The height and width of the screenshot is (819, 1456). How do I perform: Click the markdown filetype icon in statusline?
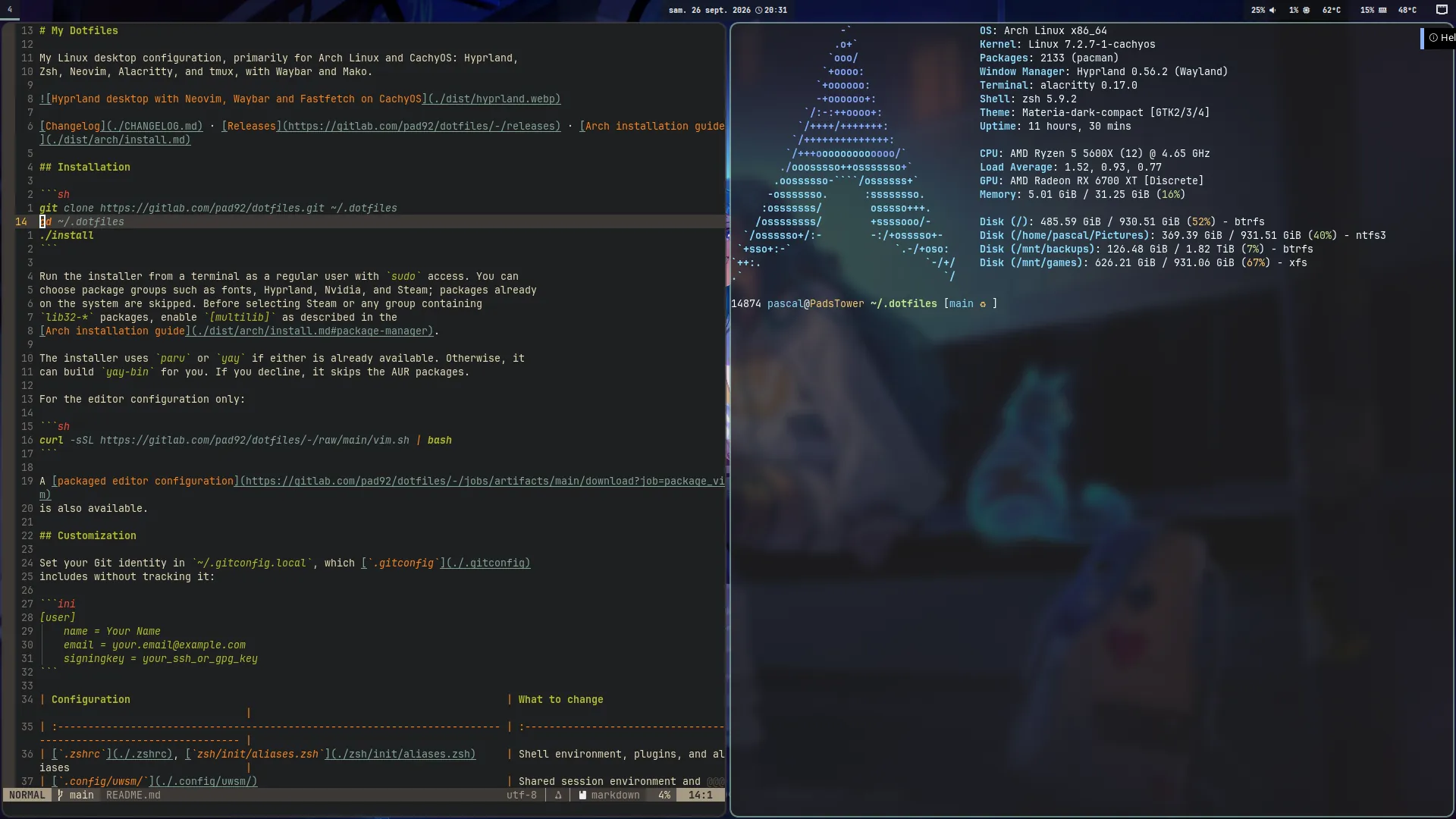tap(582, 795)
